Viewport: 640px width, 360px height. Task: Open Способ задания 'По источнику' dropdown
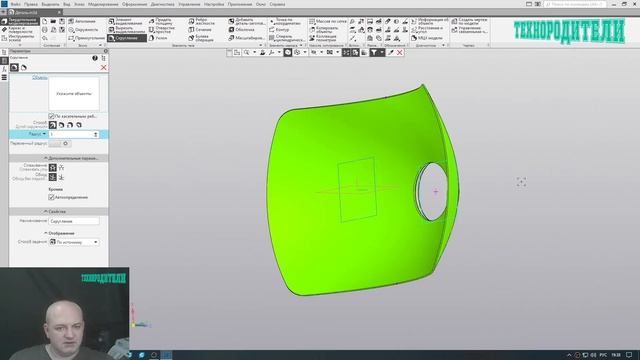74,242
